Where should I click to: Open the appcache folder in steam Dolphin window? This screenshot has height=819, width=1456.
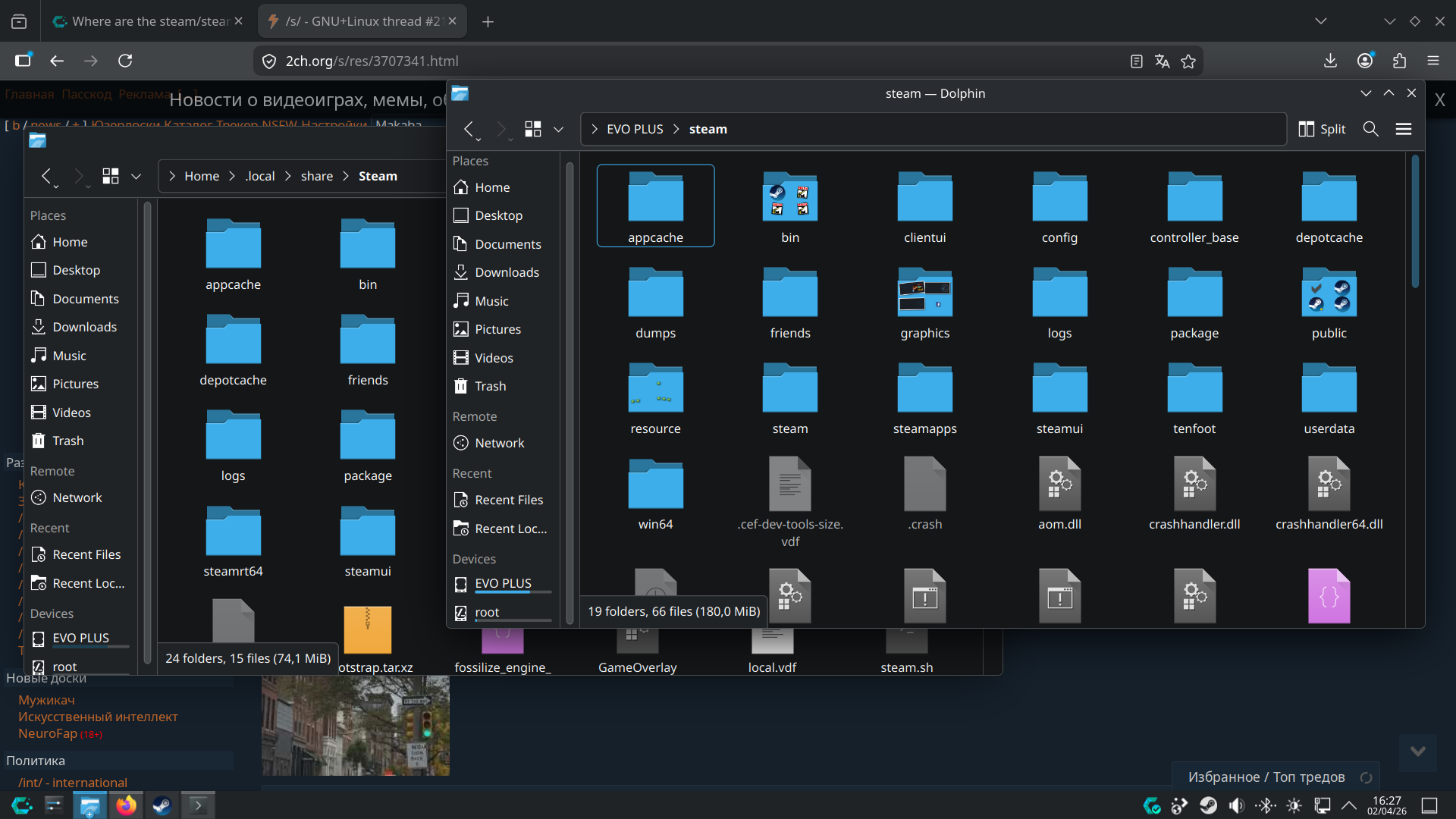tap(655, 206)
